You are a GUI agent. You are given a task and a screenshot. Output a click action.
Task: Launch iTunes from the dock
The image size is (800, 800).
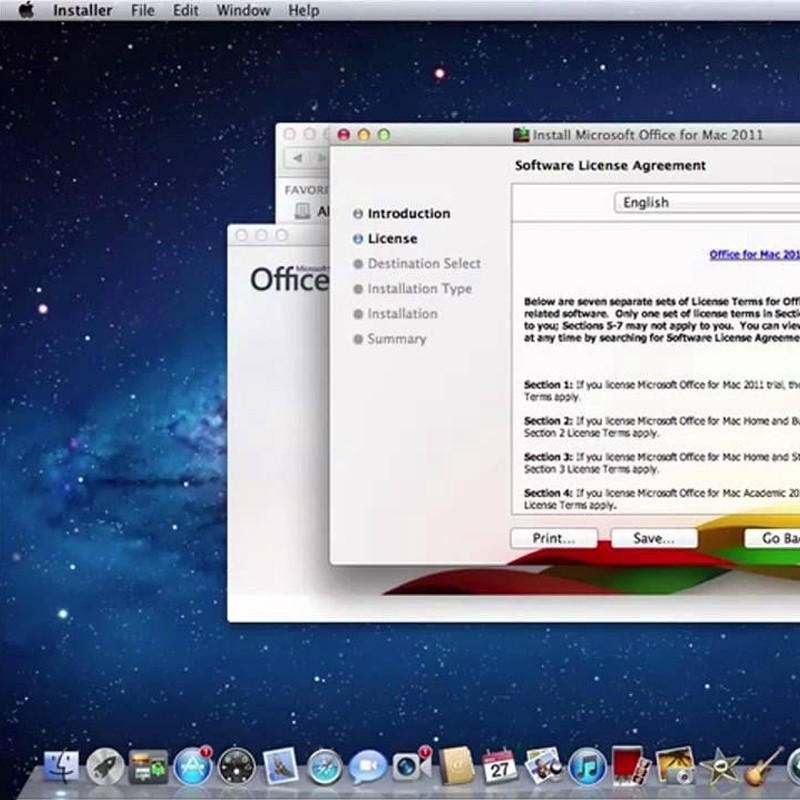pos(587,767)
